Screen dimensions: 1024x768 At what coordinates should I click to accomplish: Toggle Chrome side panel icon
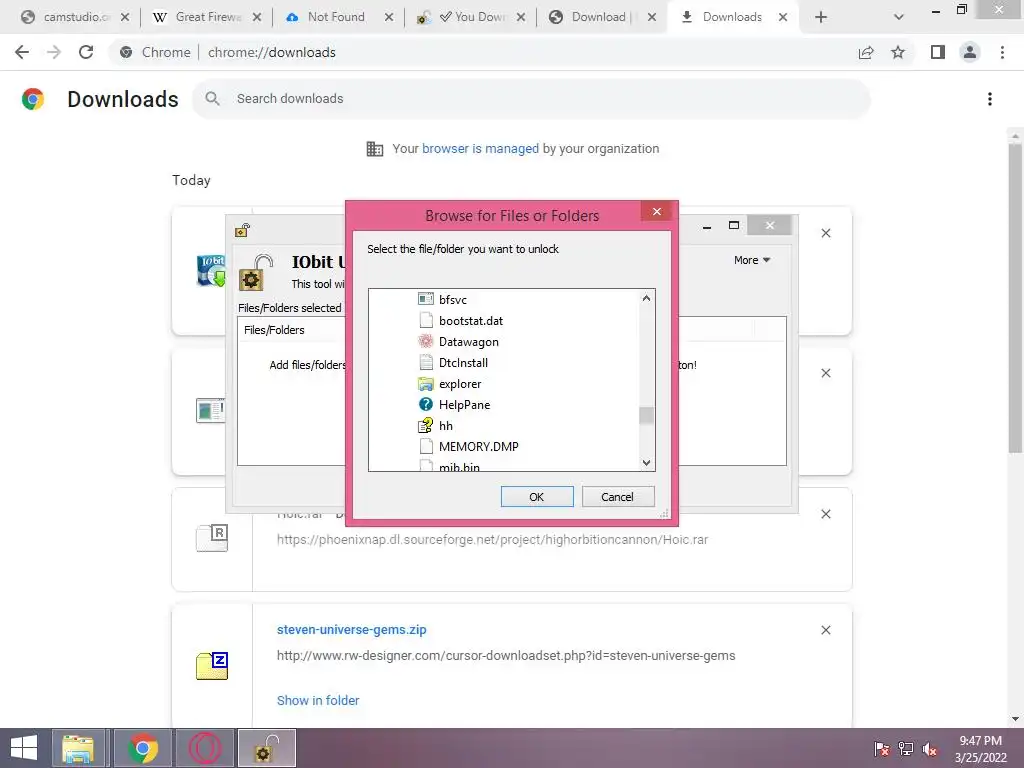click(938, 52)
